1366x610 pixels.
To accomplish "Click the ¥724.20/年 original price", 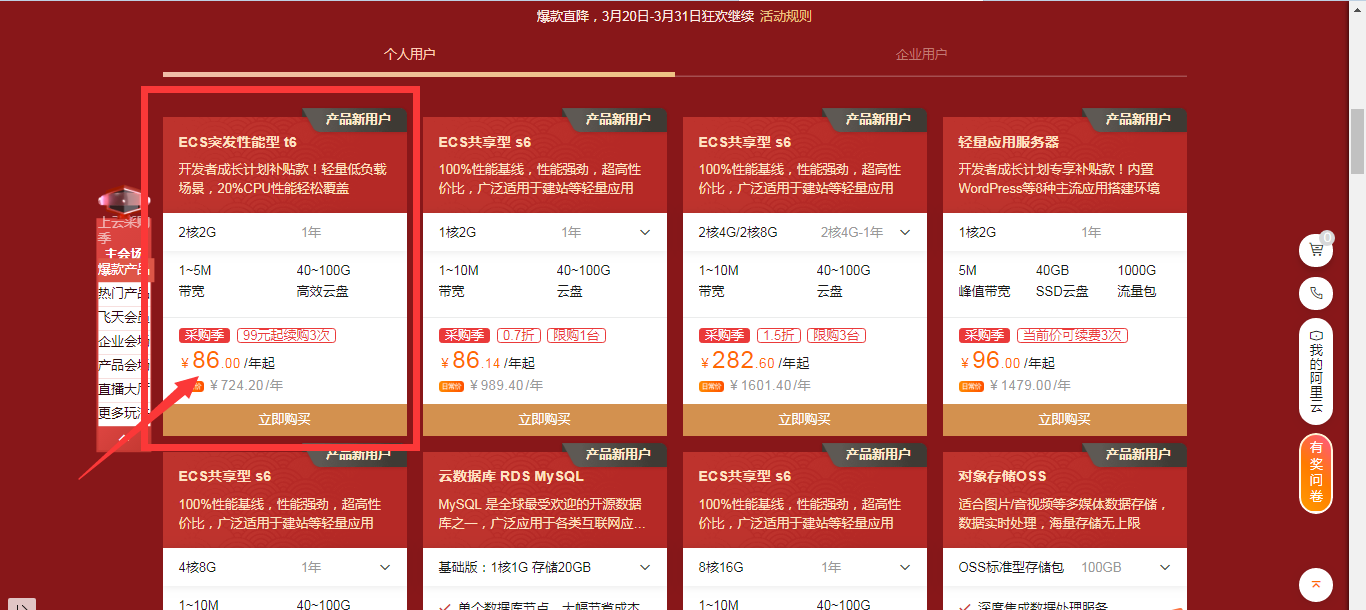I will click(x=247, y=385).
